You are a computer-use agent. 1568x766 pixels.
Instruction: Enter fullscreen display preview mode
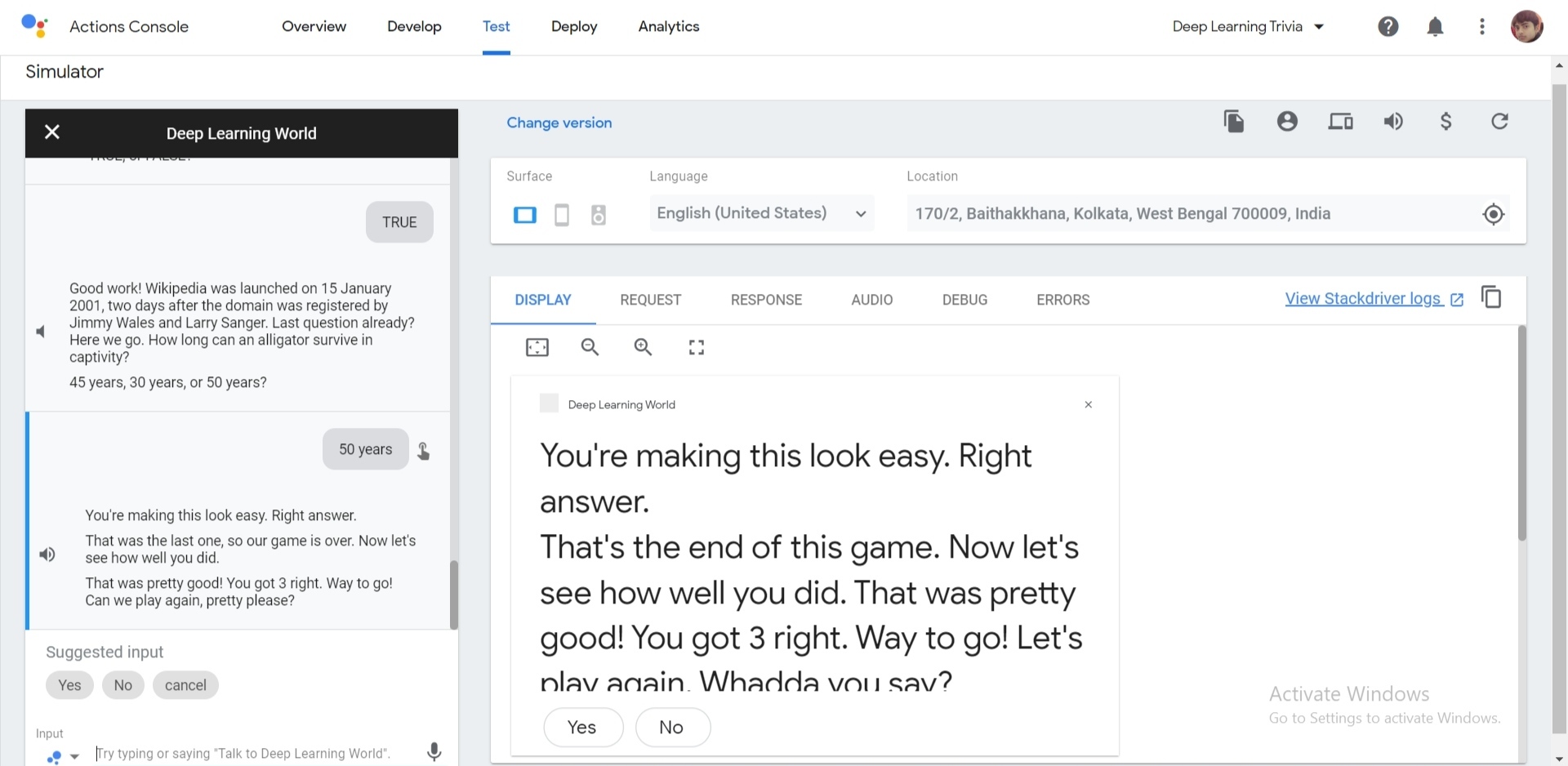point(696,348)
